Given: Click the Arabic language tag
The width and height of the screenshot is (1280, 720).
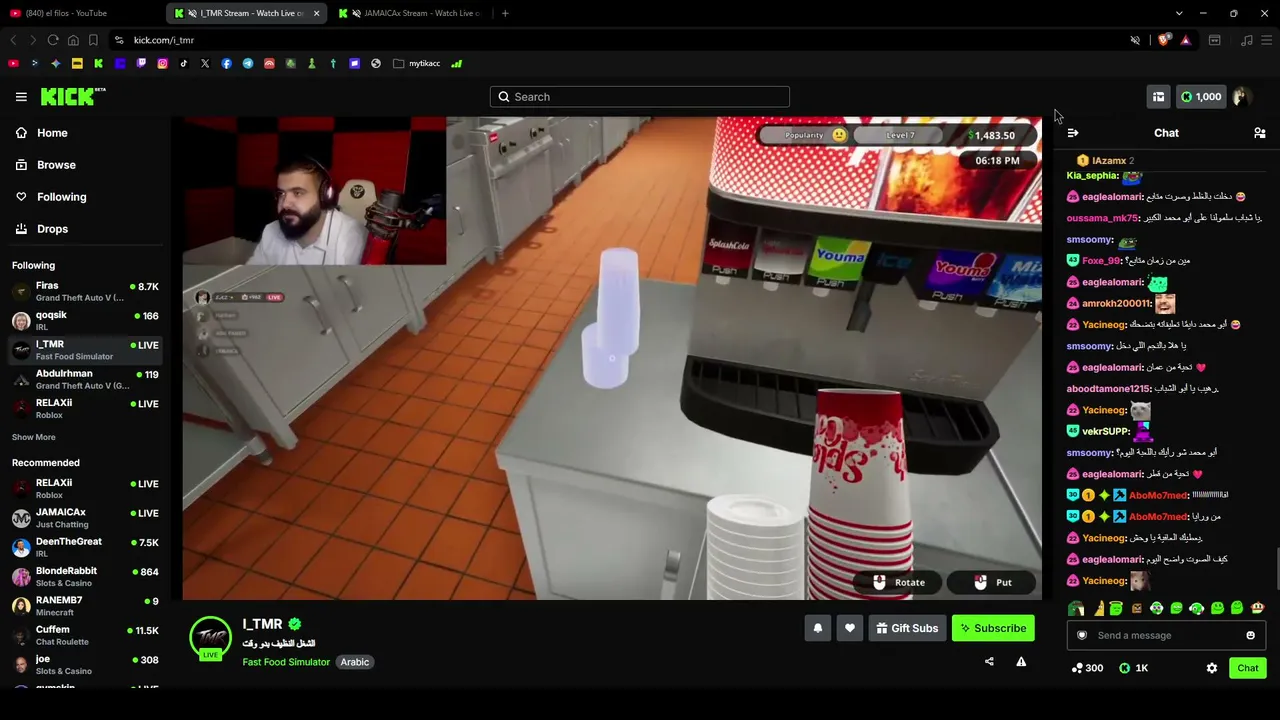Looking at the screenshot, I should pos(355,662).
